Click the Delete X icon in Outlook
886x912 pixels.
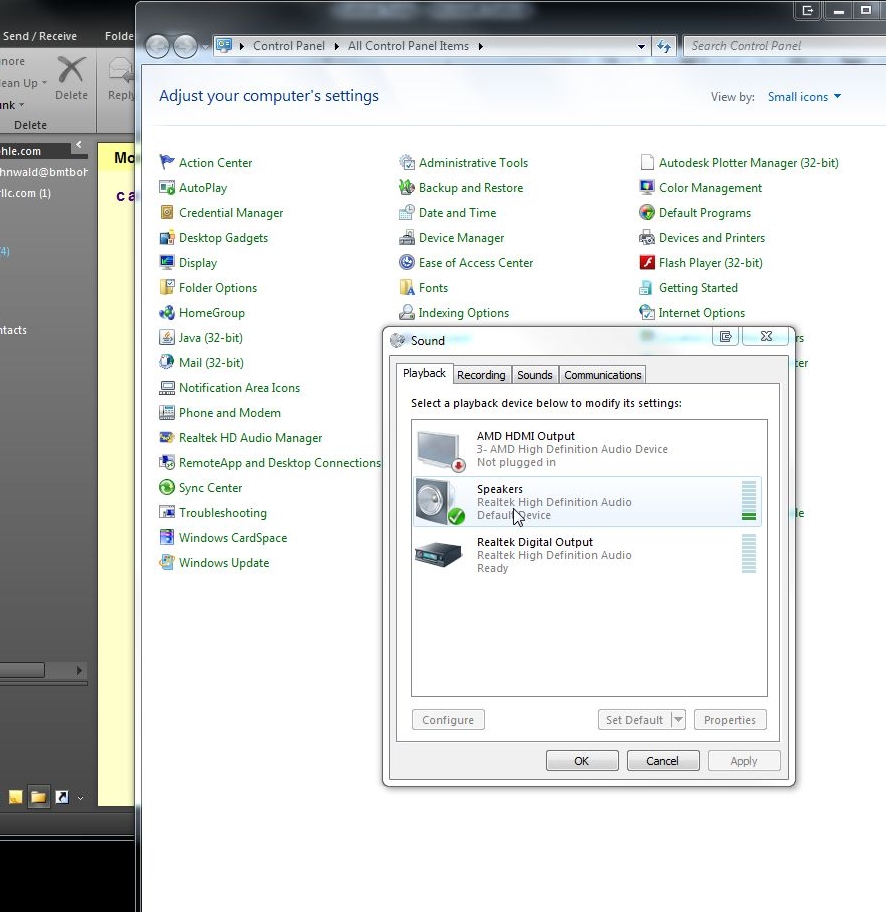click(72, 70)
